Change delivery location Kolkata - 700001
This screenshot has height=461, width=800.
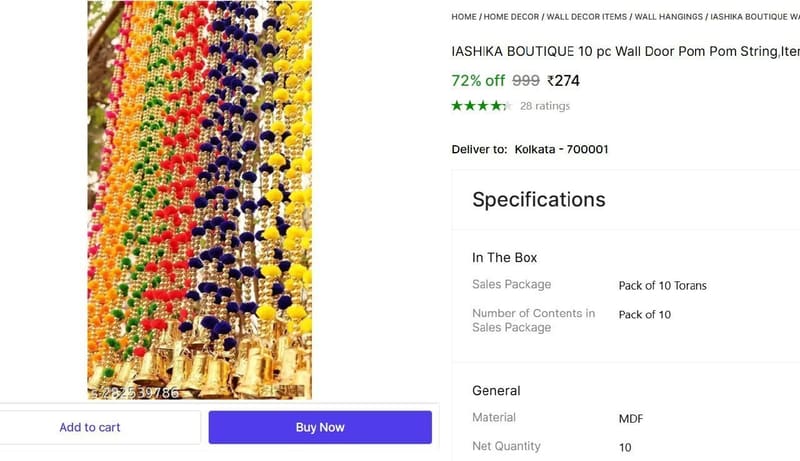tap(561, 149)
